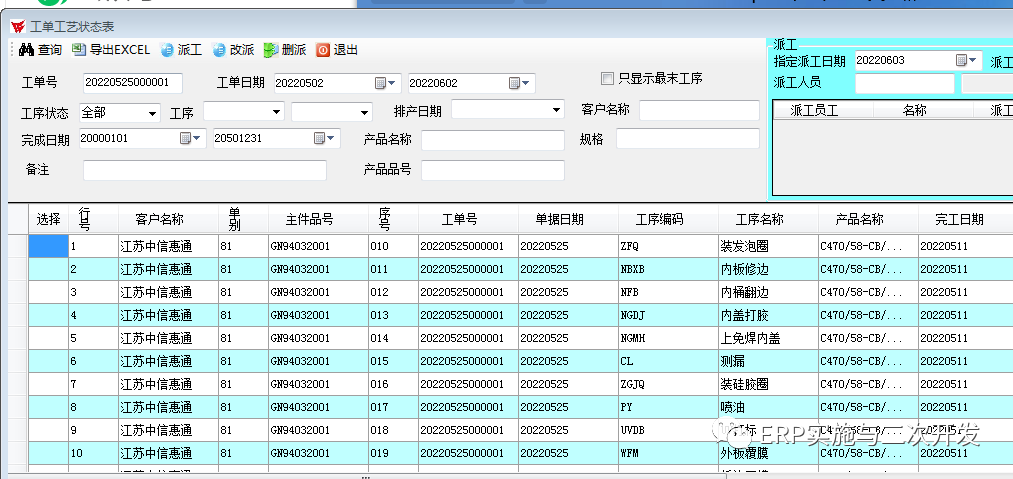Open dropdown arrow of 工单日期 20220502

coord(392,83)
